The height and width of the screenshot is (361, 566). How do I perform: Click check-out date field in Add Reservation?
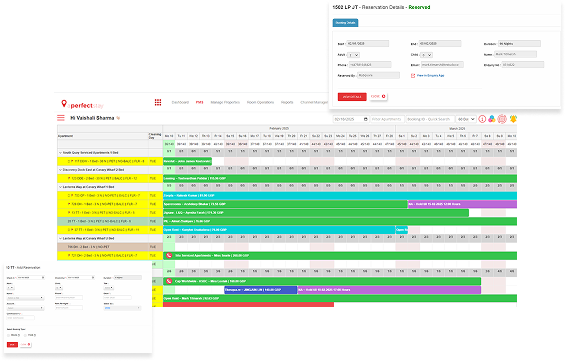tap(80, 278)
